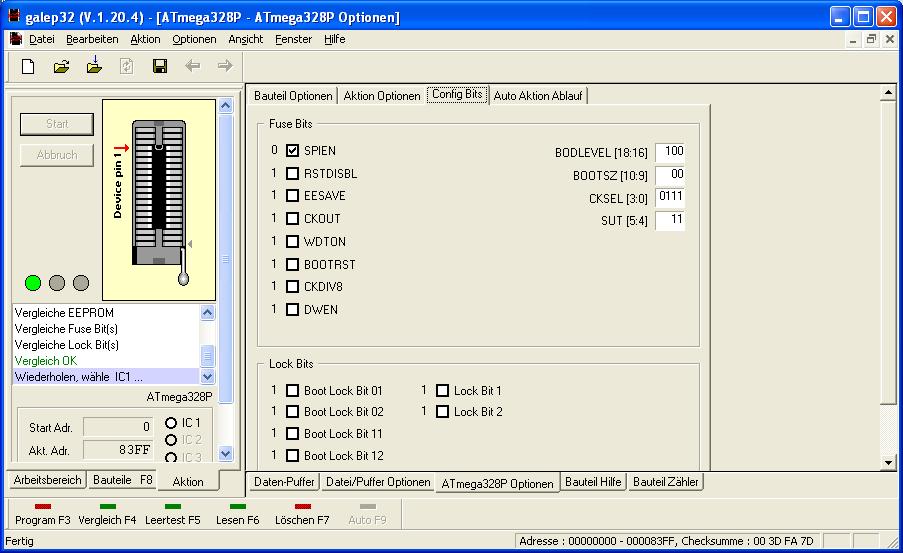Open the Fenster menu
Image resolution: width=903 pixels, height=553 pixels.
point(293,39)
